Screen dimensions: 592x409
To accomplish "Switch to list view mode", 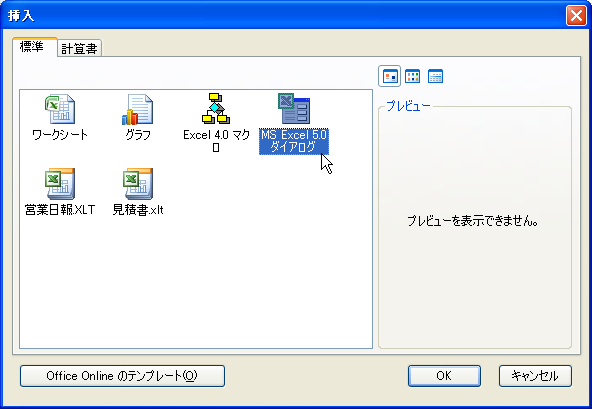I will [412, 76].
